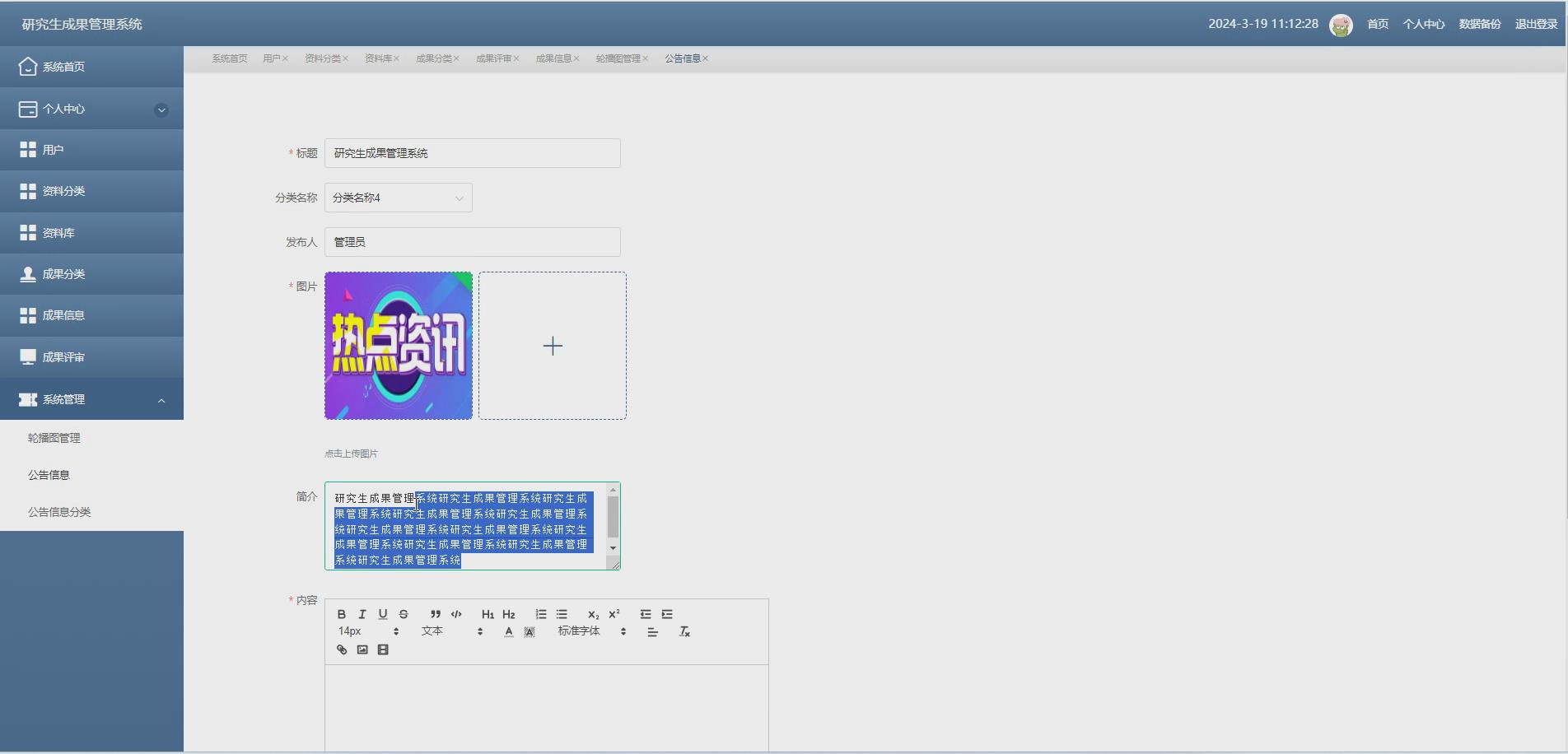Switch to the 轮播图管理 tab
Viewport: 1568px width, 754px height.
618,58
